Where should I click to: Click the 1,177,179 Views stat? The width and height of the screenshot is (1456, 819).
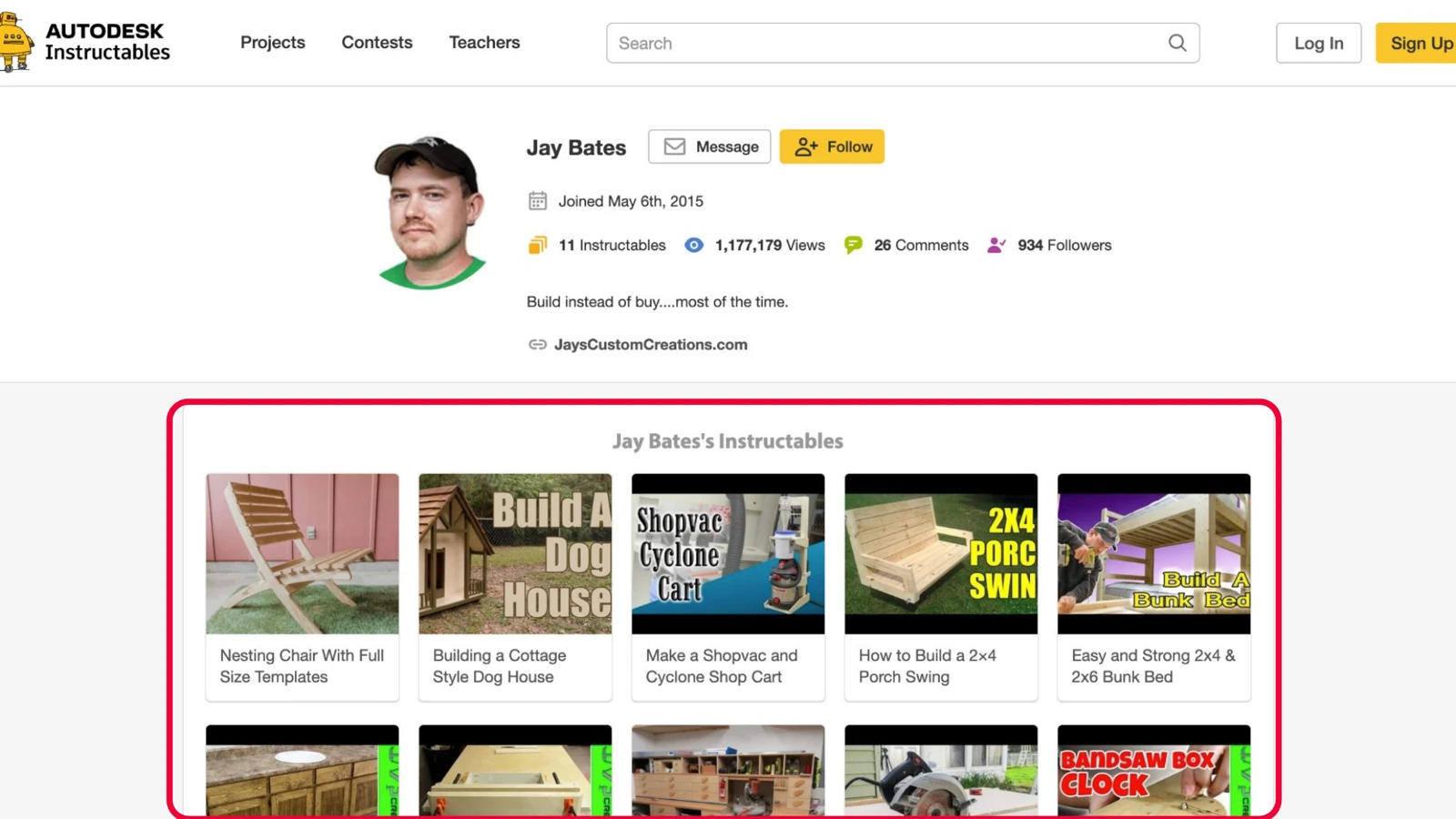tap(770, 245)
